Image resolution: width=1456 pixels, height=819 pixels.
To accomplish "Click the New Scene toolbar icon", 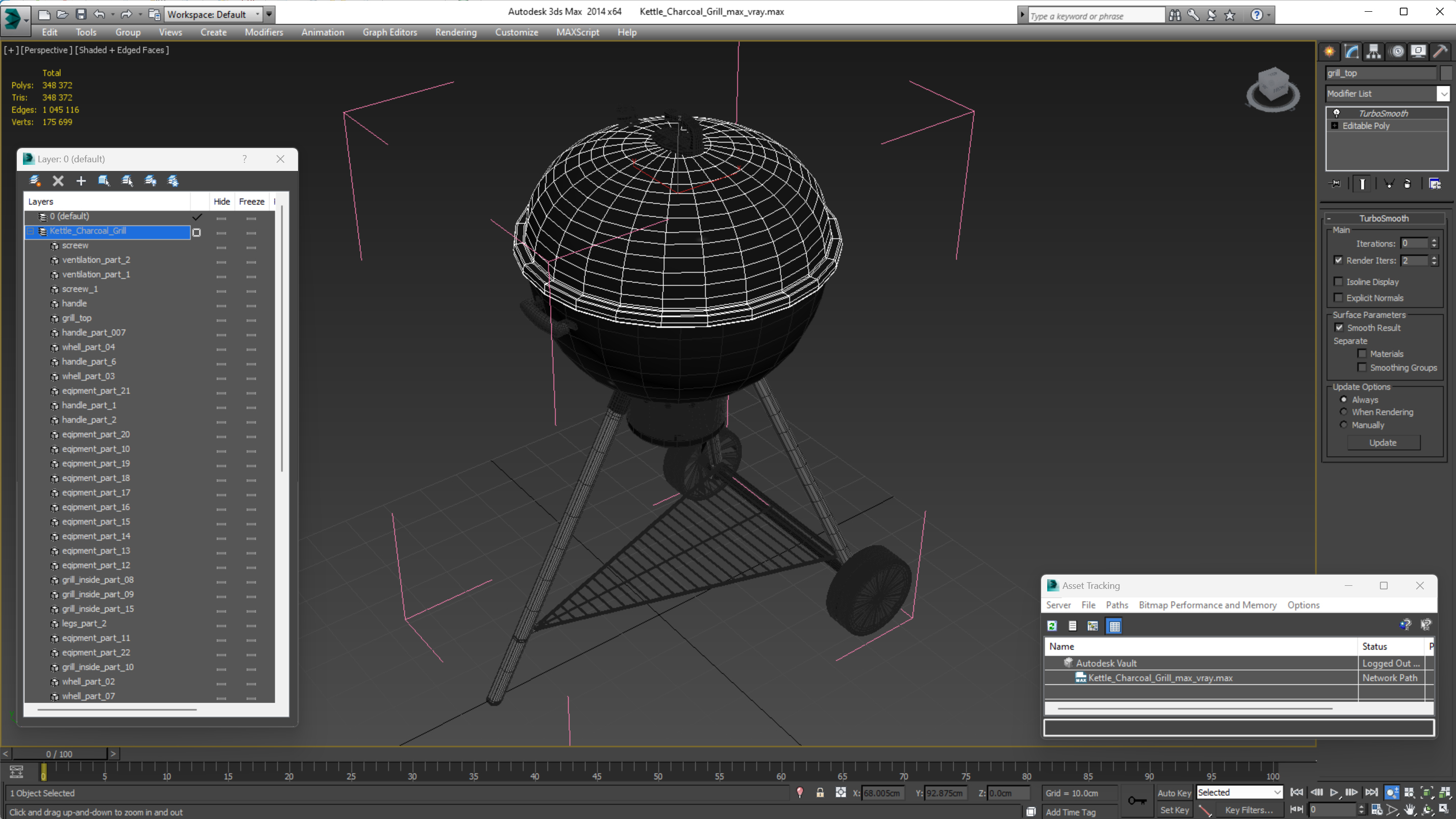I will click(x=44, y=14).
